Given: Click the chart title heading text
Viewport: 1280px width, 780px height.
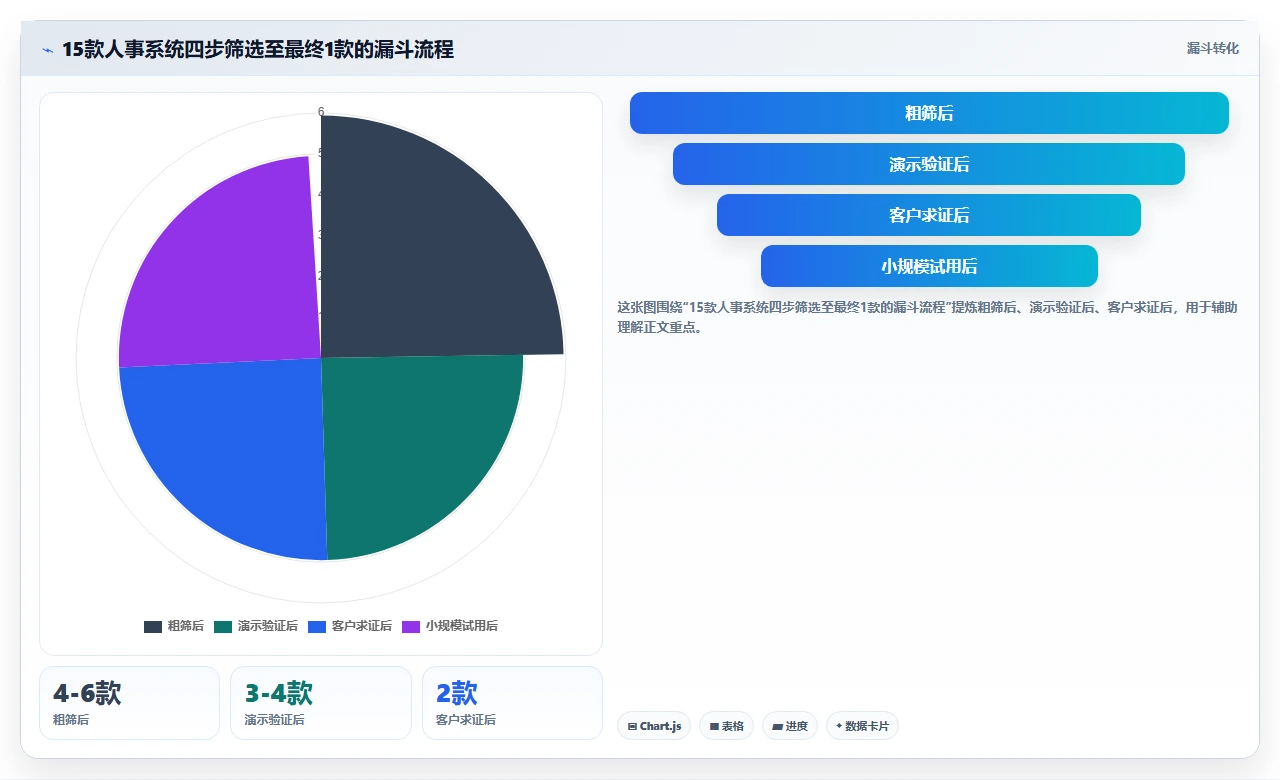Looking at the screenshot, I should (258, 50).
